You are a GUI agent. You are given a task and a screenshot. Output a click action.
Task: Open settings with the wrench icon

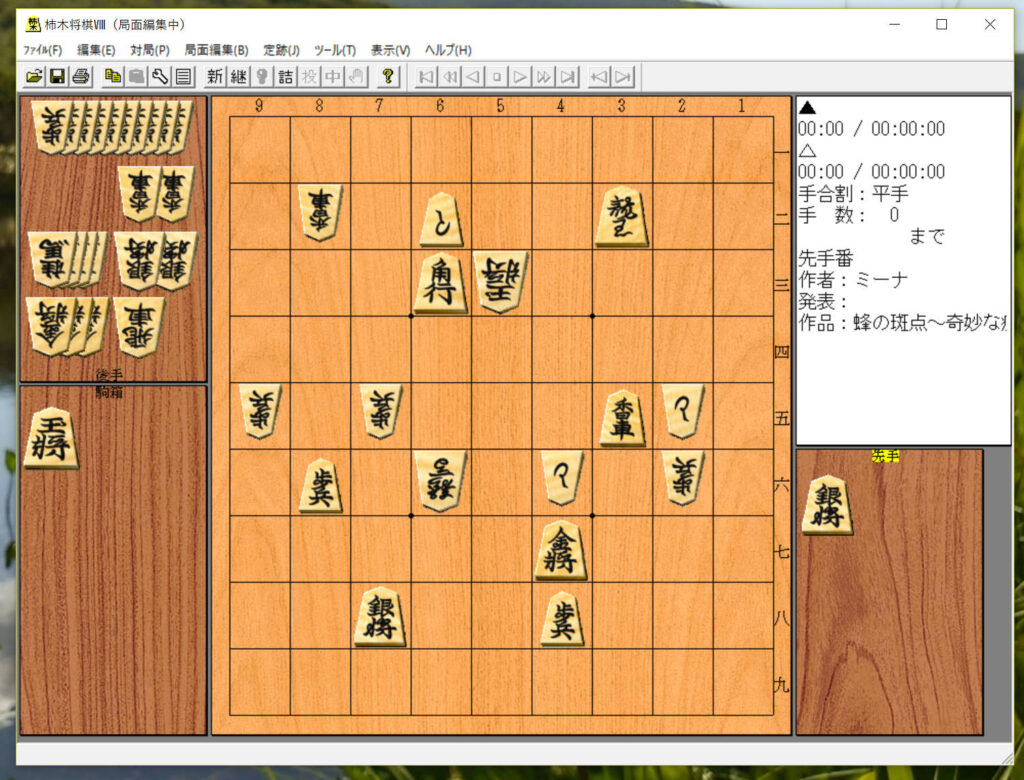[x=160, y=76]
